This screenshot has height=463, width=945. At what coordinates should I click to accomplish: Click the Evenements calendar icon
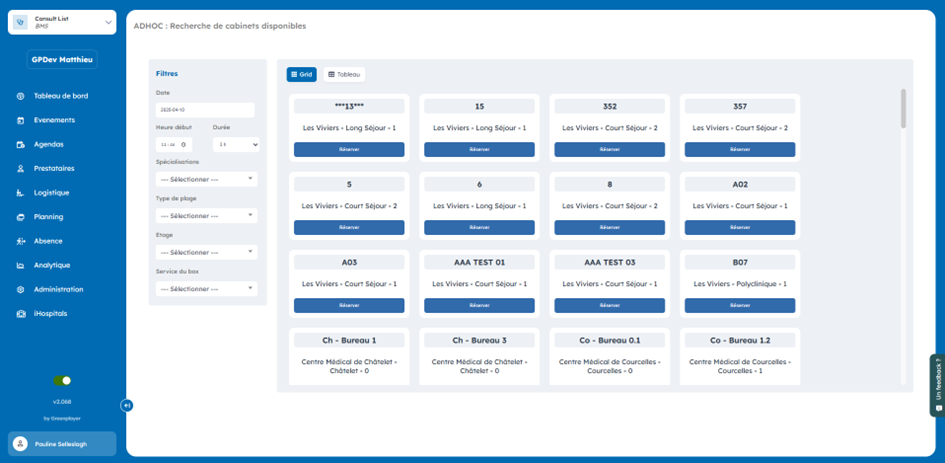click(20, 120)
